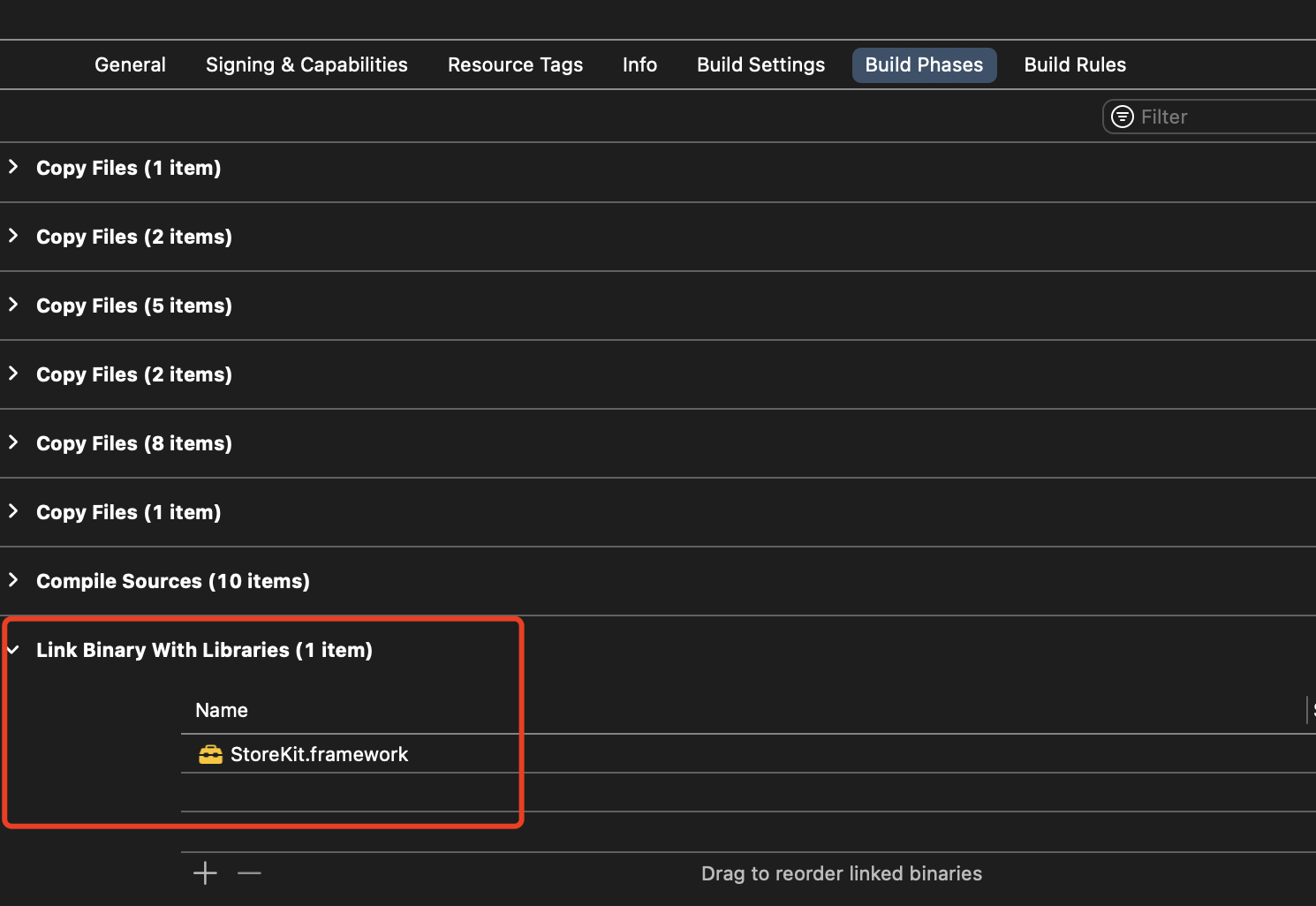Viewport: 1316px width, 906px height.
Task: Select the StoreKit.framework row
Action: tap(319, 754)
